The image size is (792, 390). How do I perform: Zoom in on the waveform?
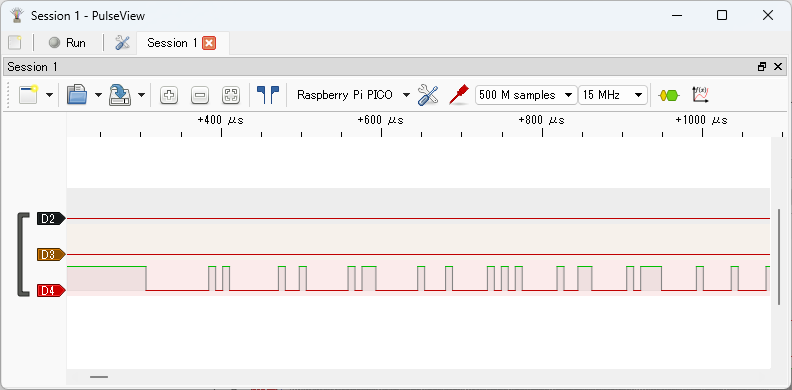tap(169, 95)
